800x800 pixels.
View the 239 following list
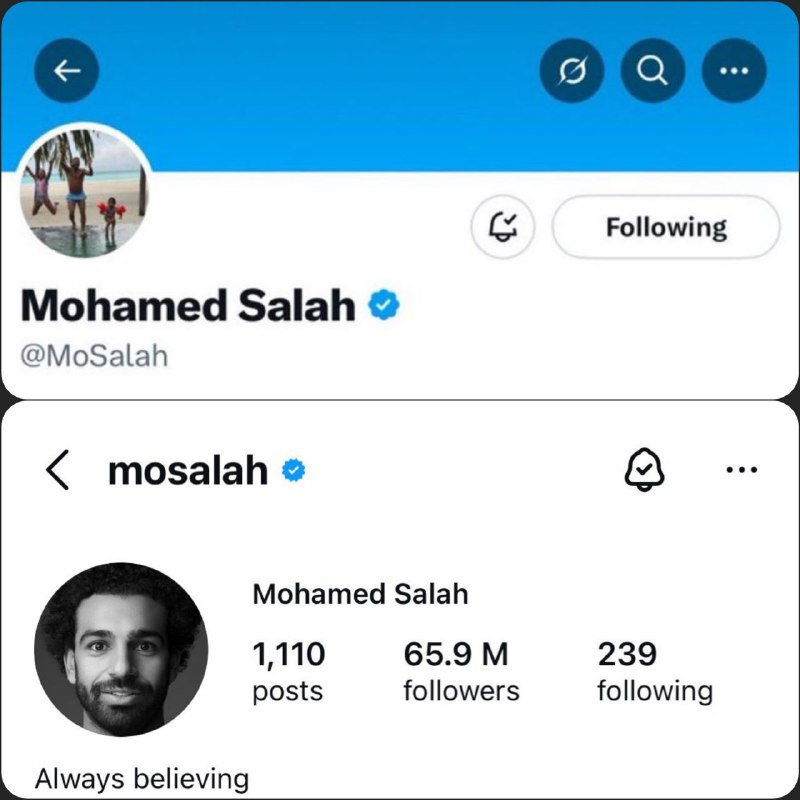[x=654, y=672]
